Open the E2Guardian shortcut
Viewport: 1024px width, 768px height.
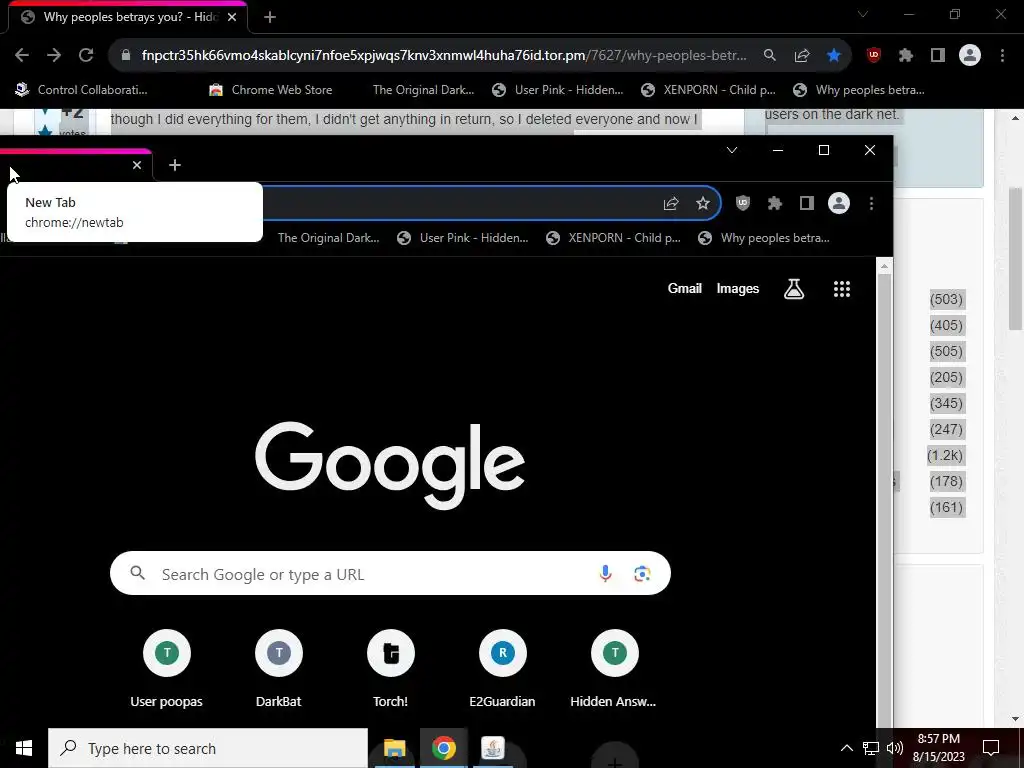coord(502,669)
